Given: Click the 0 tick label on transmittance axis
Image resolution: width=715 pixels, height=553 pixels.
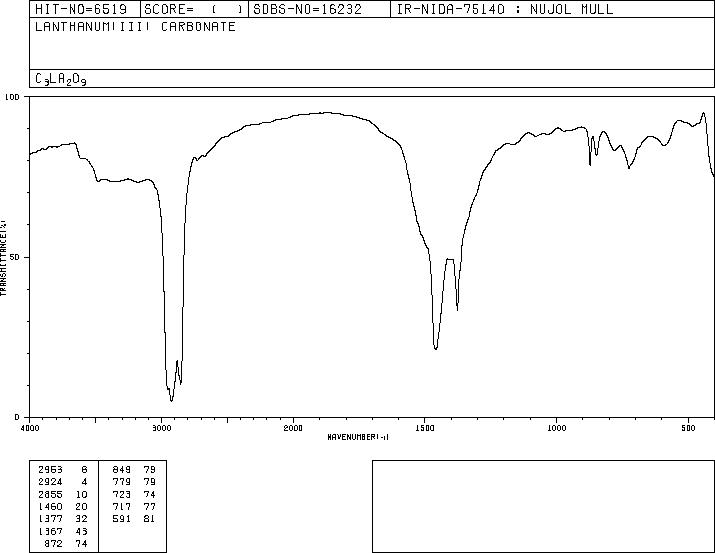Looking at the screenshot, I should point(17,417).
